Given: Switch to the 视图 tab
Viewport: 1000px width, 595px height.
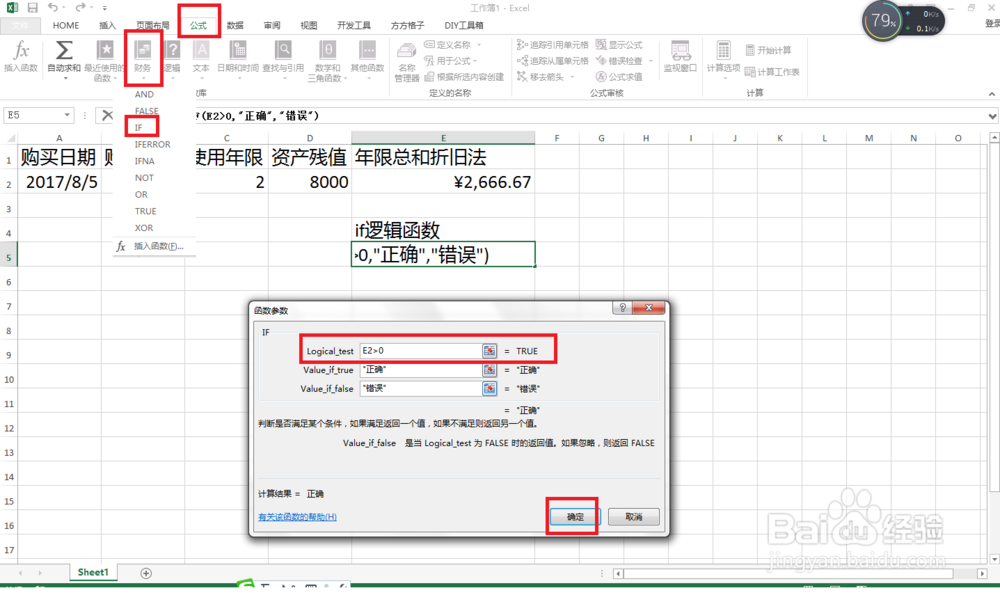Looking at the screenshot, I should click(309, 26).
